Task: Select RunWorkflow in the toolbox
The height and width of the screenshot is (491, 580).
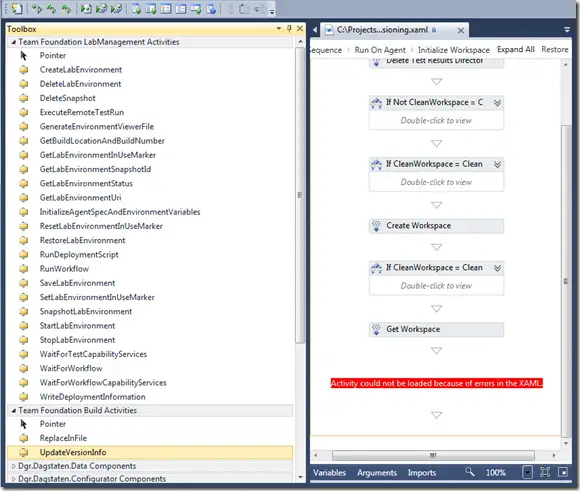Action: [x=64, y=269]
